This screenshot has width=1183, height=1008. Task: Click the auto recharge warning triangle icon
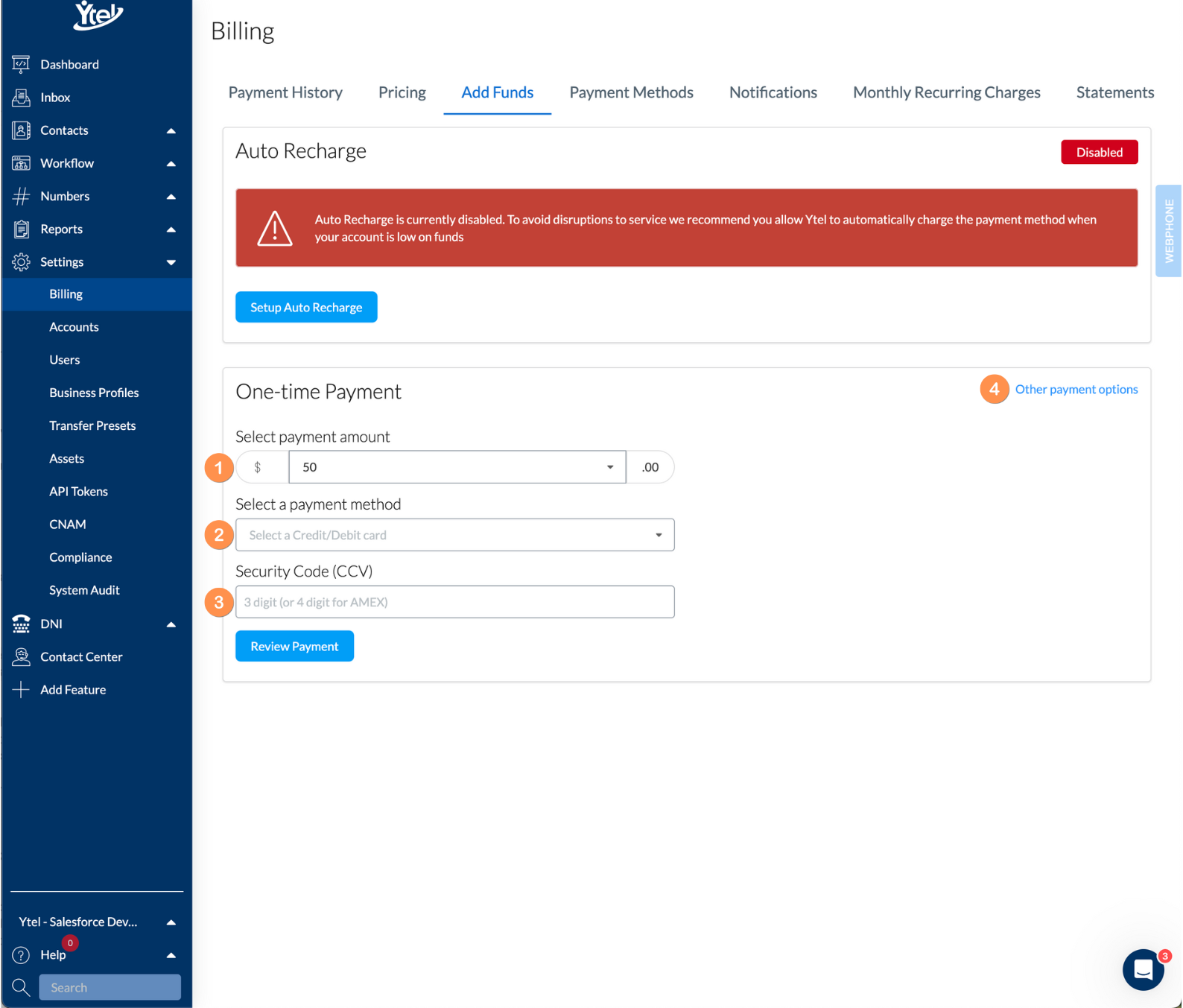click(275, 228)
